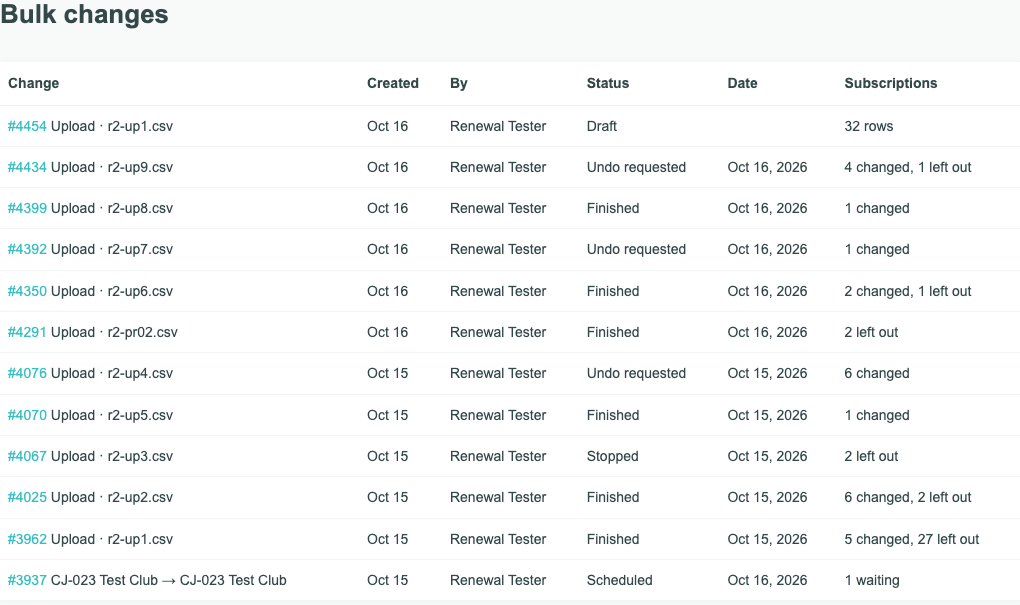
Task: Click the Change column header
Action: (33, 83)
